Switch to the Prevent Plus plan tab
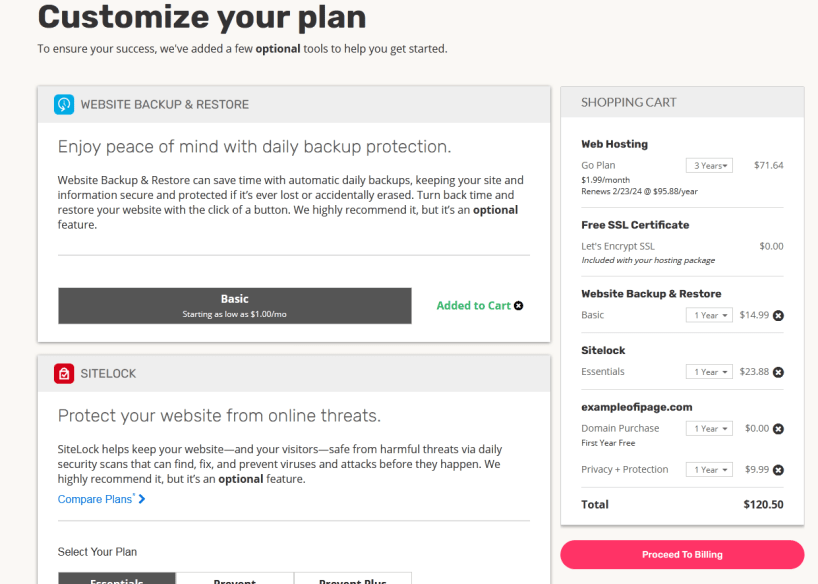The width and height of the screenshot is (818, 584). tap(353, 579)
